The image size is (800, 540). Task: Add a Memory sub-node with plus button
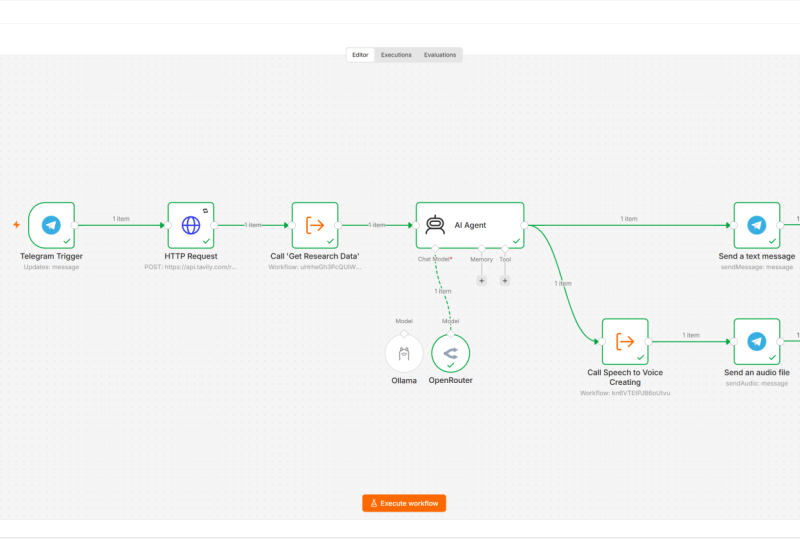click(x=482, y=281)
